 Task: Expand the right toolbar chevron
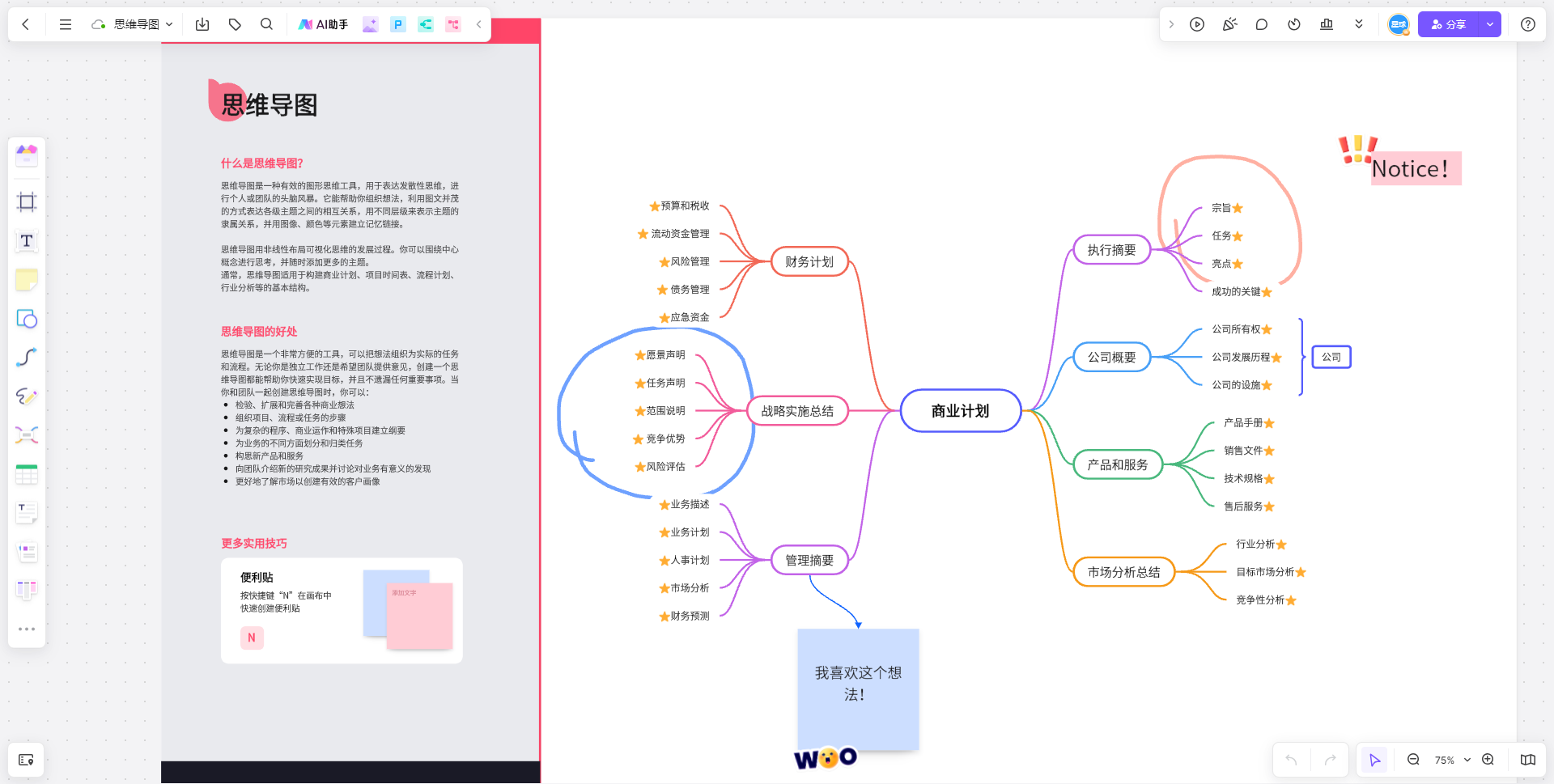coord(1171,24)
